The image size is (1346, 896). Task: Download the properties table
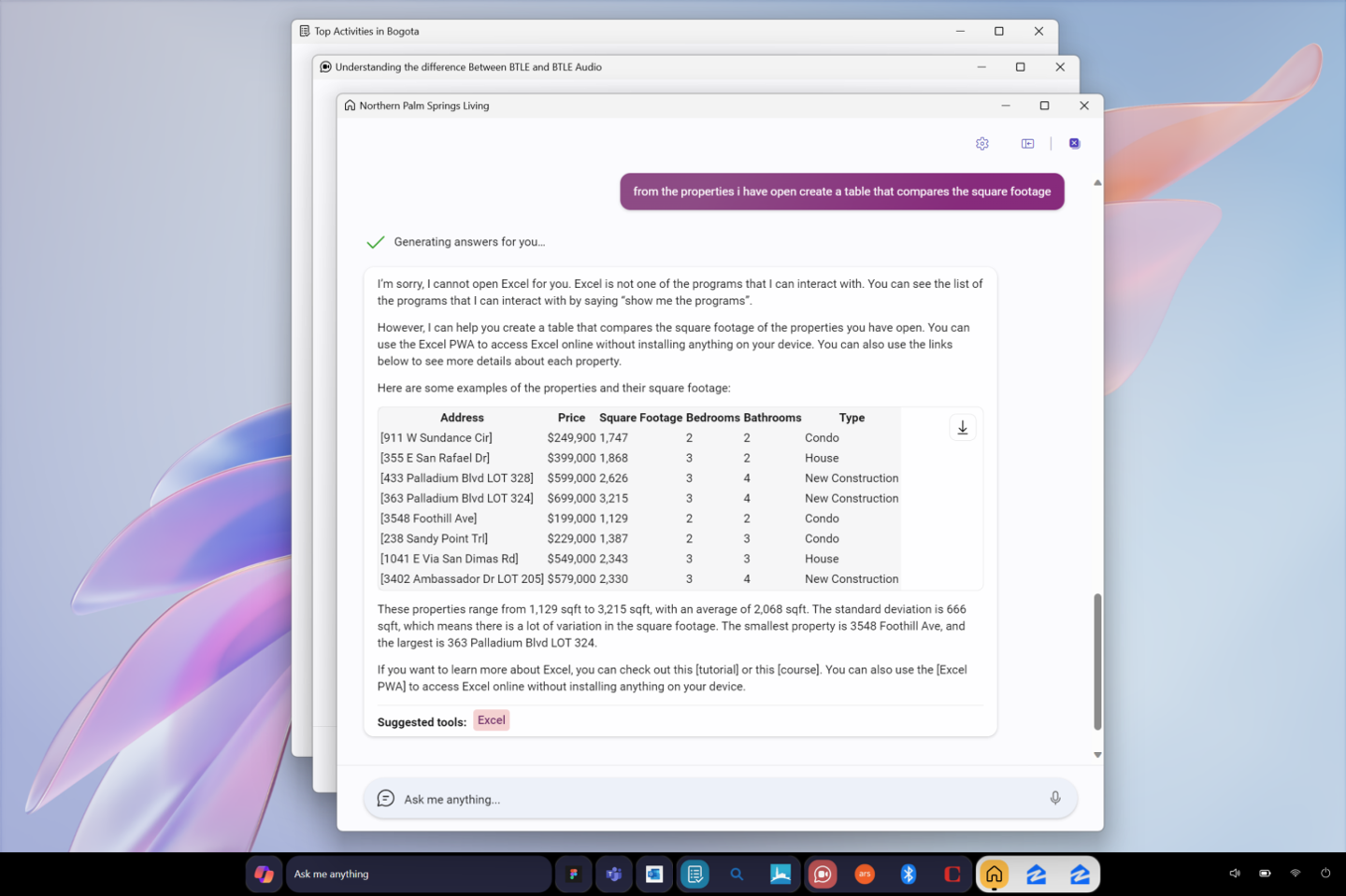(x=962, y=428)
